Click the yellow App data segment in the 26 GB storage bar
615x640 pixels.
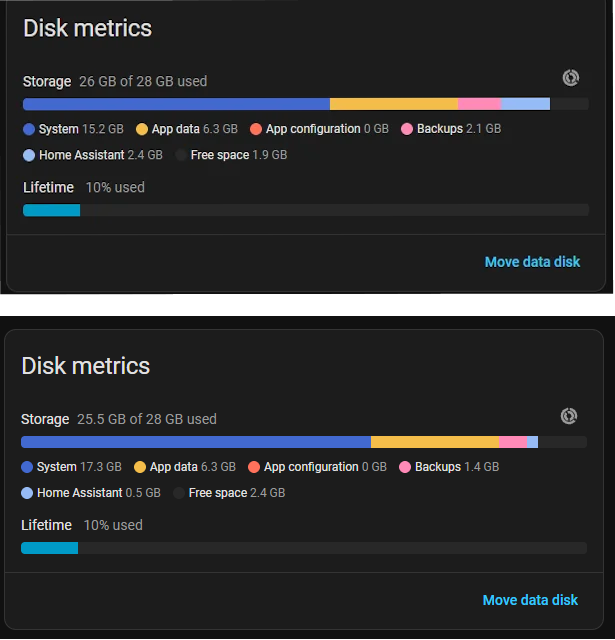click(394, 104)
